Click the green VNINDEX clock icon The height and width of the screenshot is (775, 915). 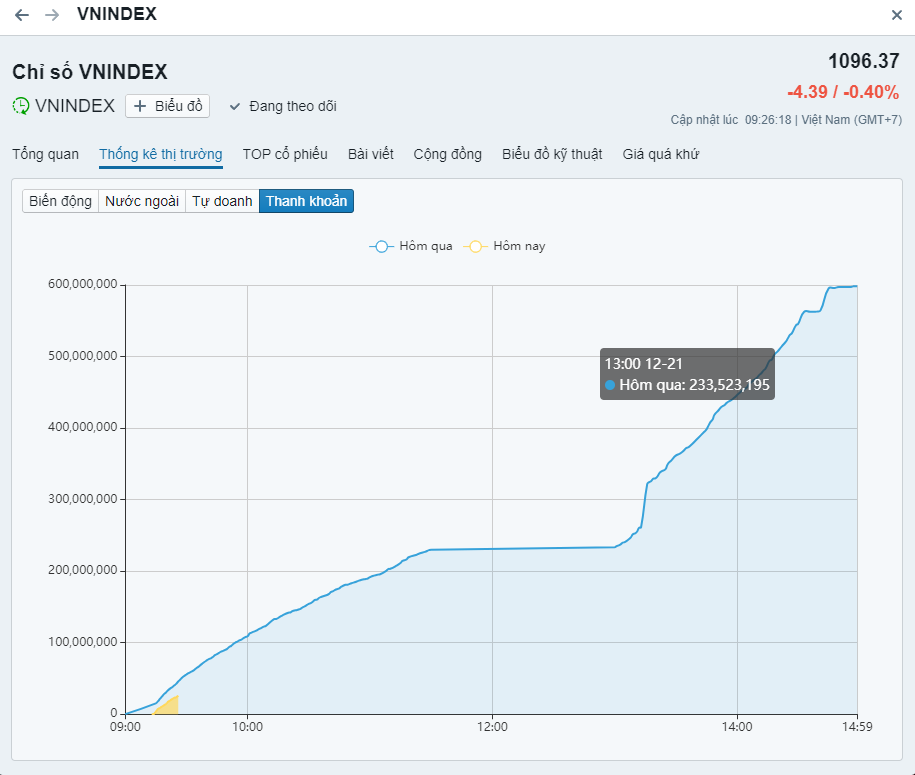pyautogui.click(x=21, y=105)
